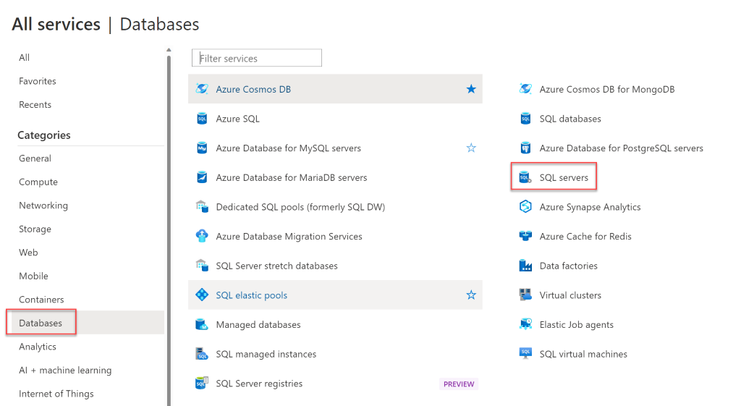Viewport: 741px width, 406px height.
Task: Open the SQL databases link
Action: pos(570,119)
